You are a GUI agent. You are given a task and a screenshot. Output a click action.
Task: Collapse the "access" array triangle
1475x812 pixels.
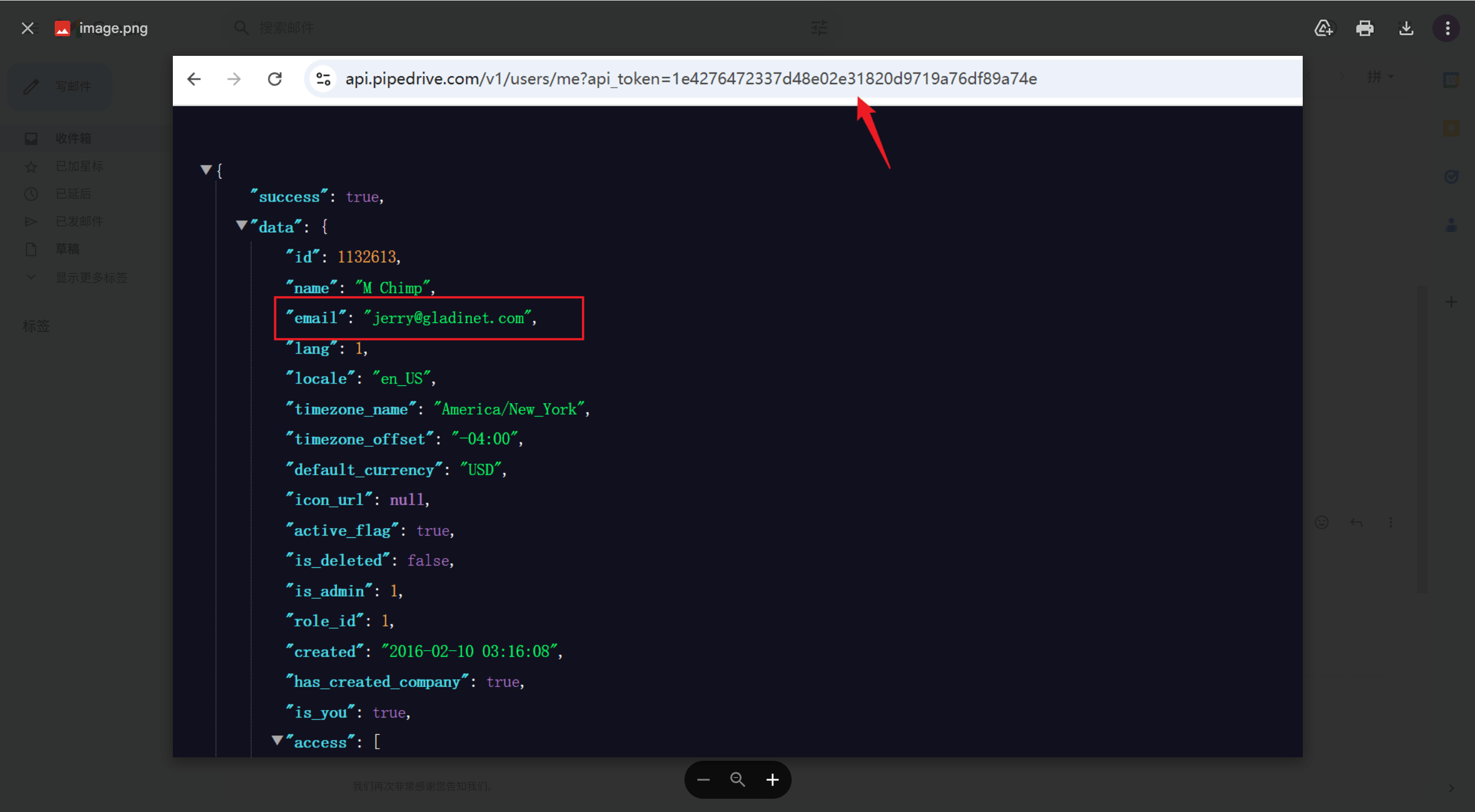[277, 740]
